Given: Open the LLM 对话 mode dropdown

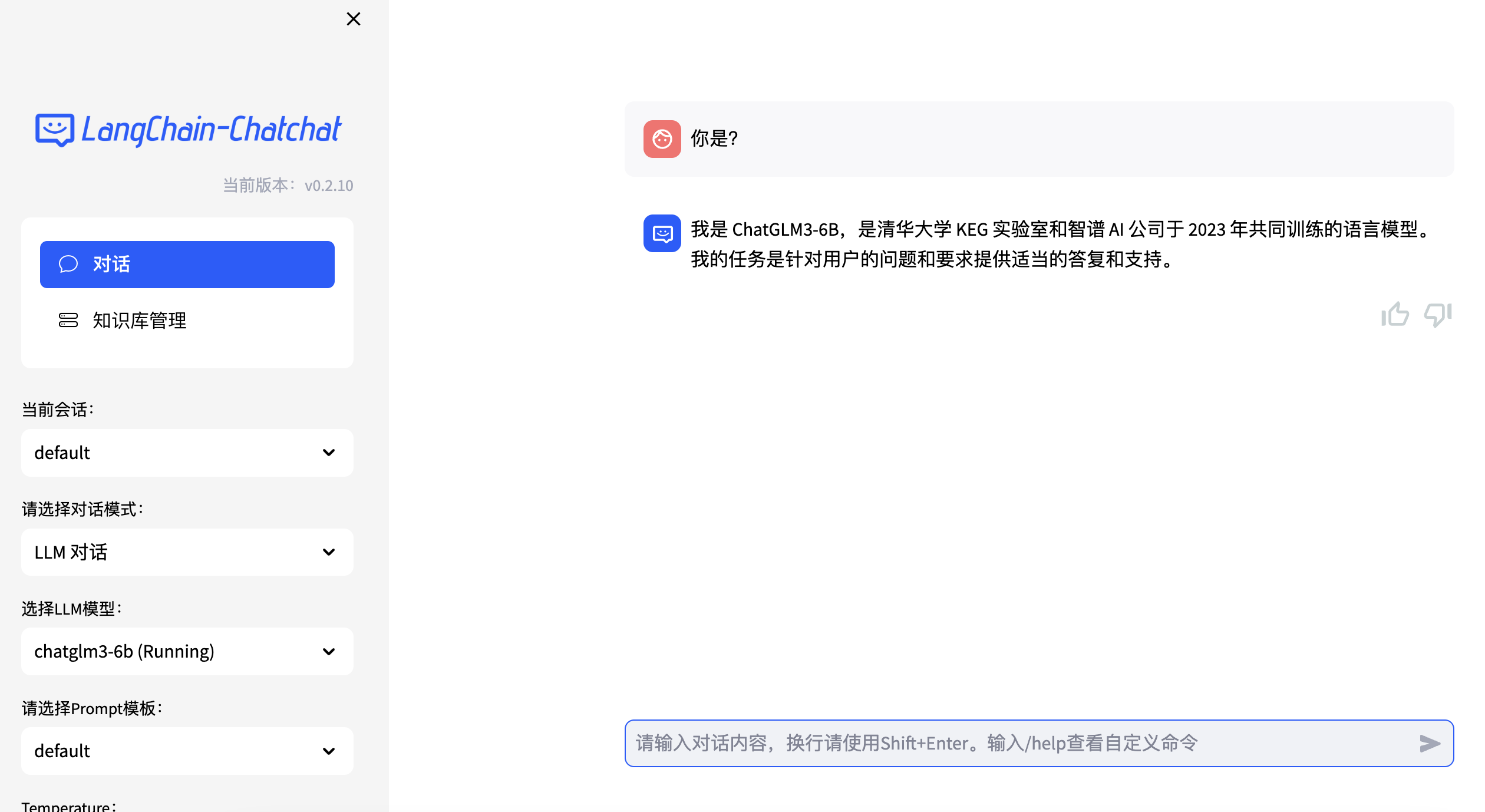Looking at the screenshot, I should tap(187, 552).
